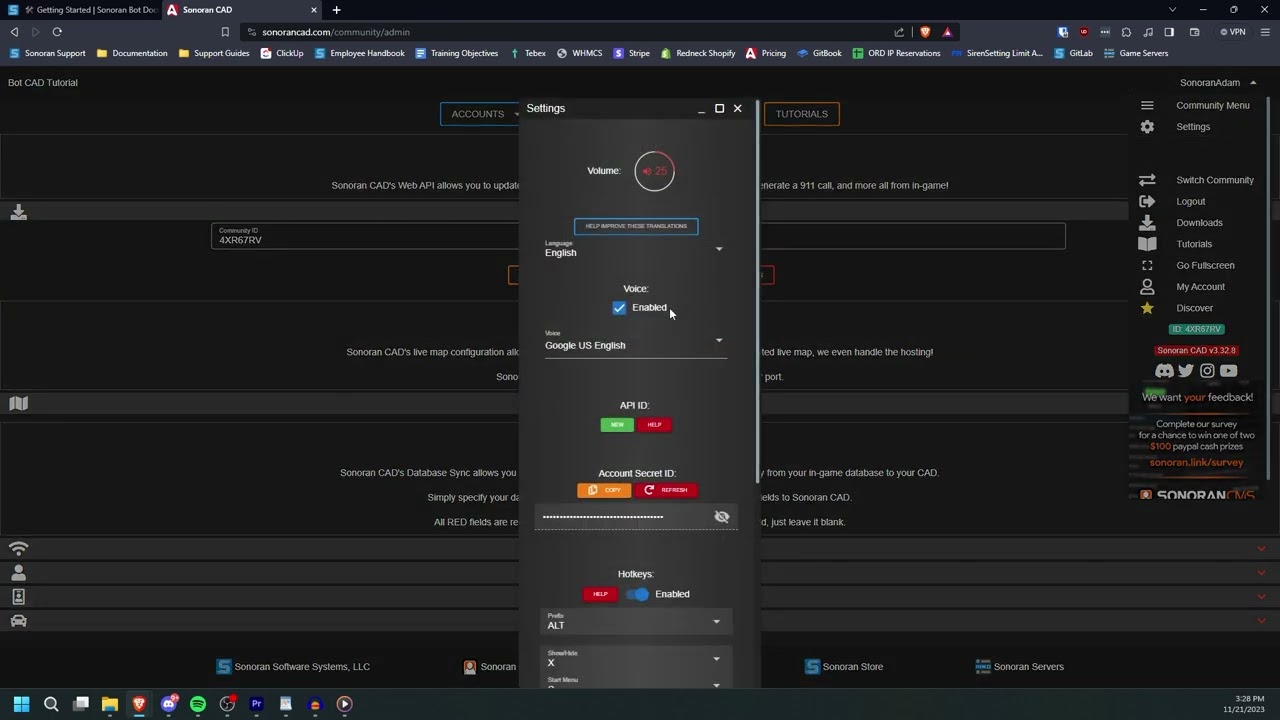Open Tutorials from the side menu
The width and height of the screenshot is (1280, 720).
pos(1196,244)
